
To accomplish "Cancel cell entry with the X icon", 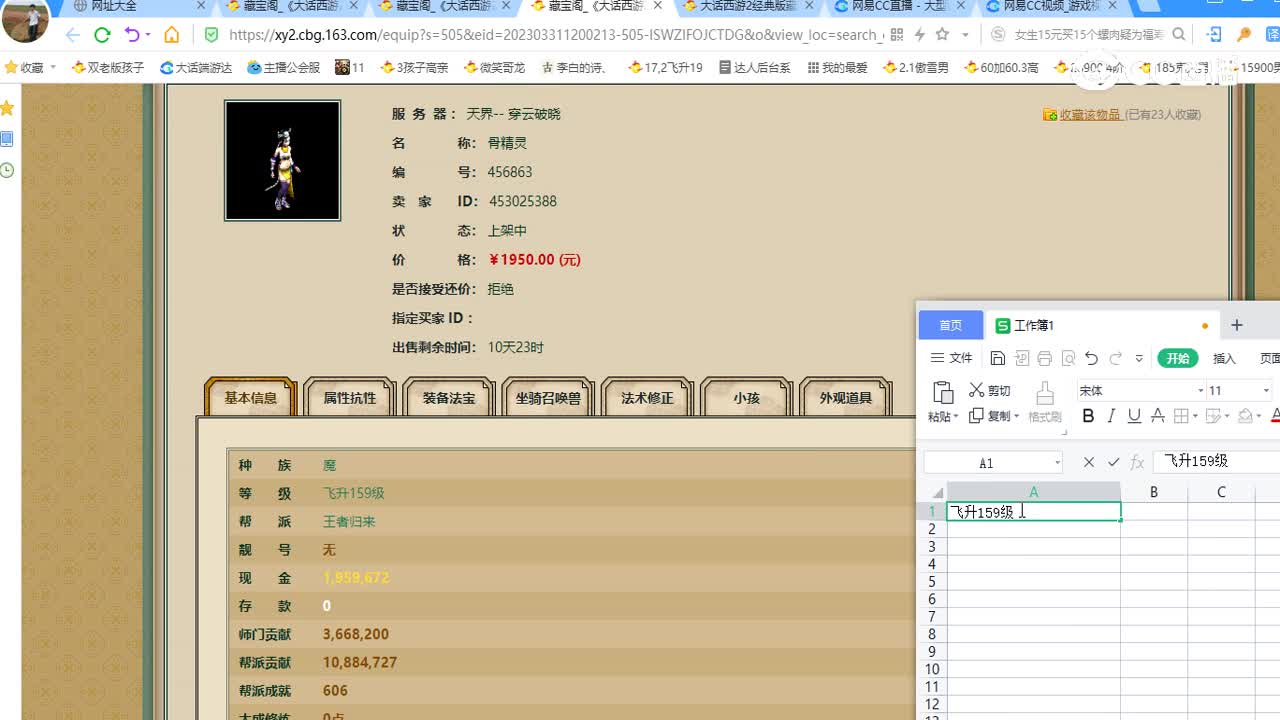I will (x=1089, y=462).
